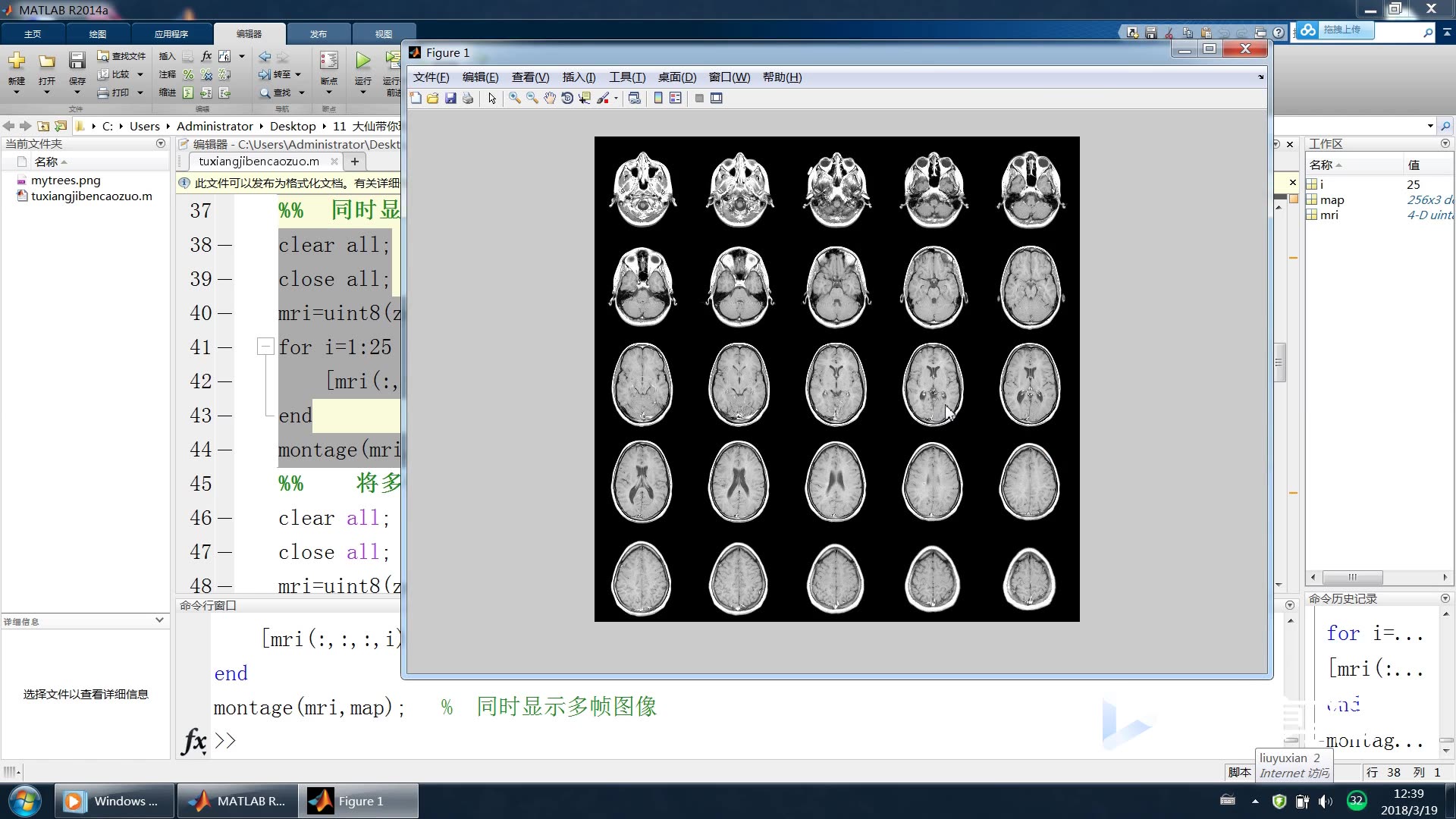1456x819 pixels.
Task: Click the Data Cursor tool icon
Action: point(585,99)
